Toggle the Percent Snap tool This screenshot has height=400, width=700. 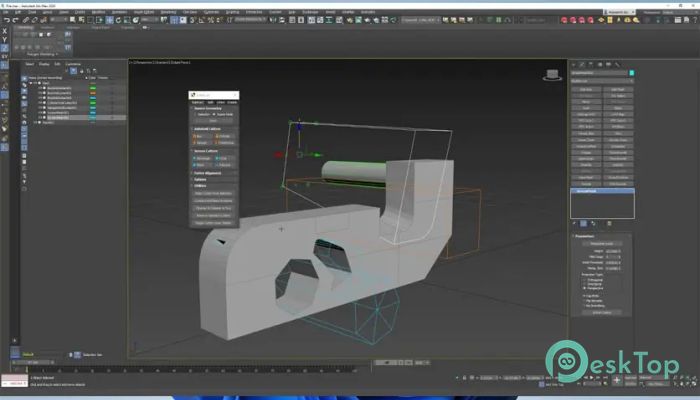(x=211, y=20)
